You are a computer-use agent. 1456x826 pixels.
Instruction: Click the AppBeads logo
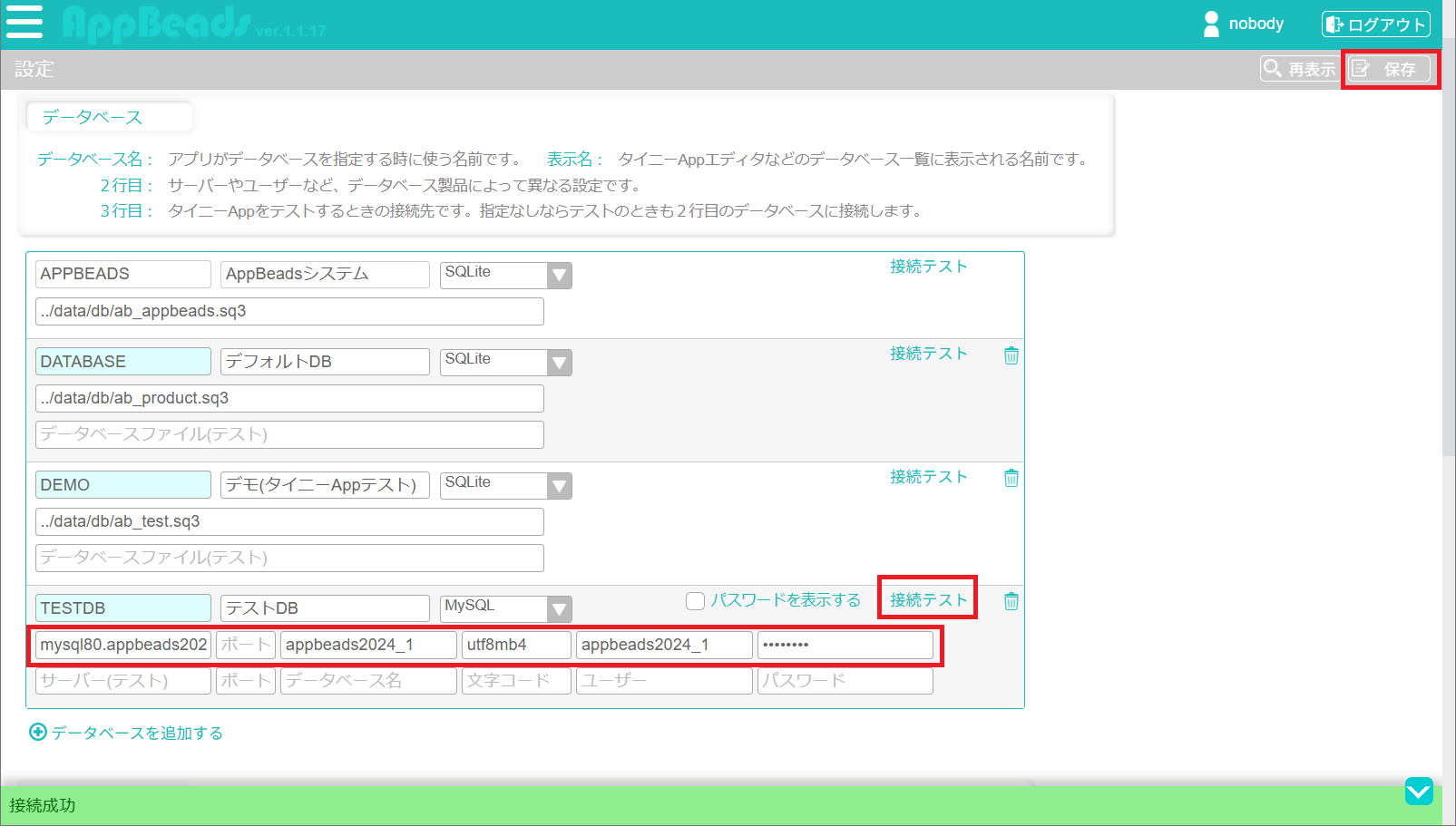coord(157,24)
